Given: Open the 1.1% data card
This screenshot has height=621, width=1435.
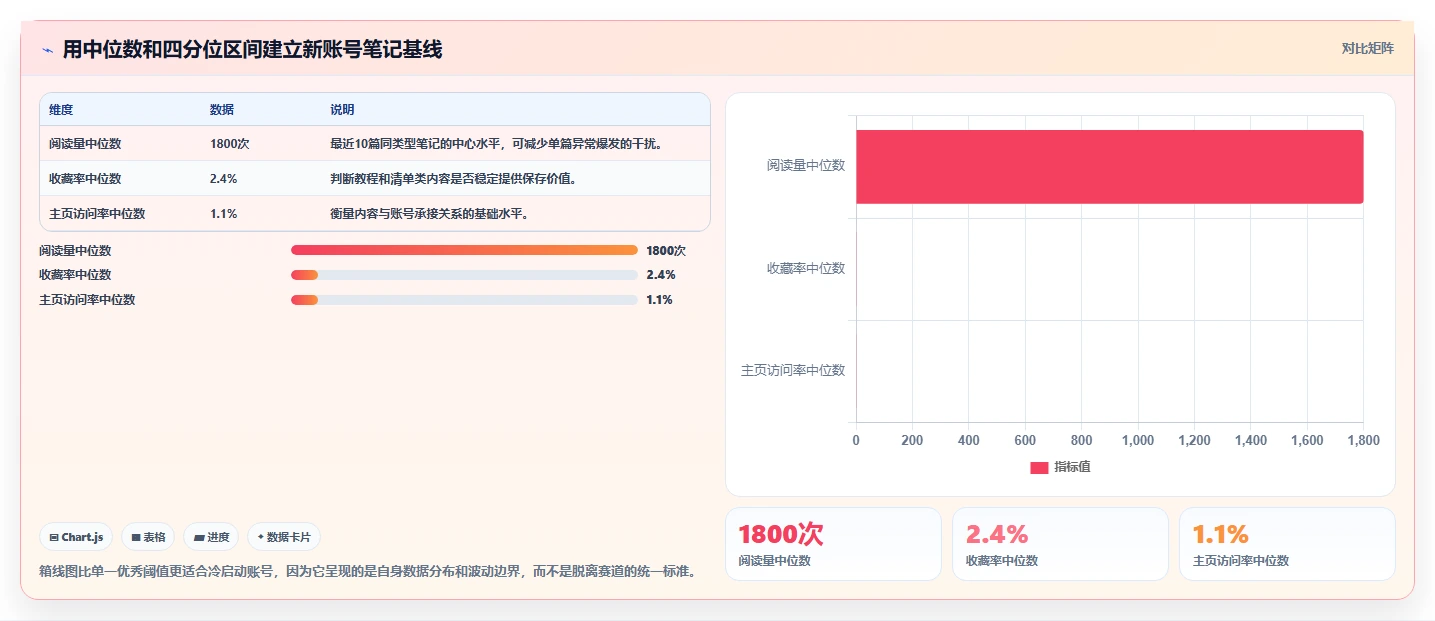Looking at the screenshot, I should (x=1287, y=544).
